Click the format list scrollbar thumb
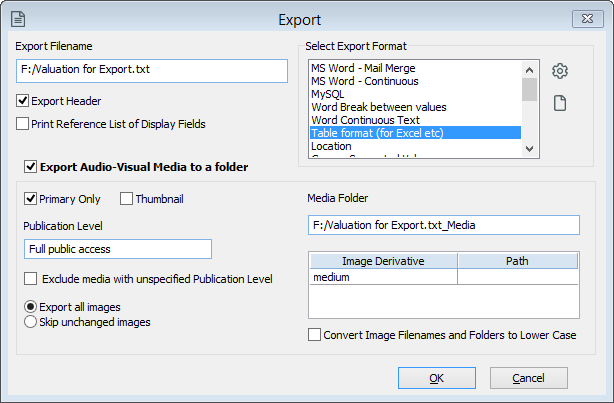Viewport: 614px width, 403px height. (x=529, y=89)
